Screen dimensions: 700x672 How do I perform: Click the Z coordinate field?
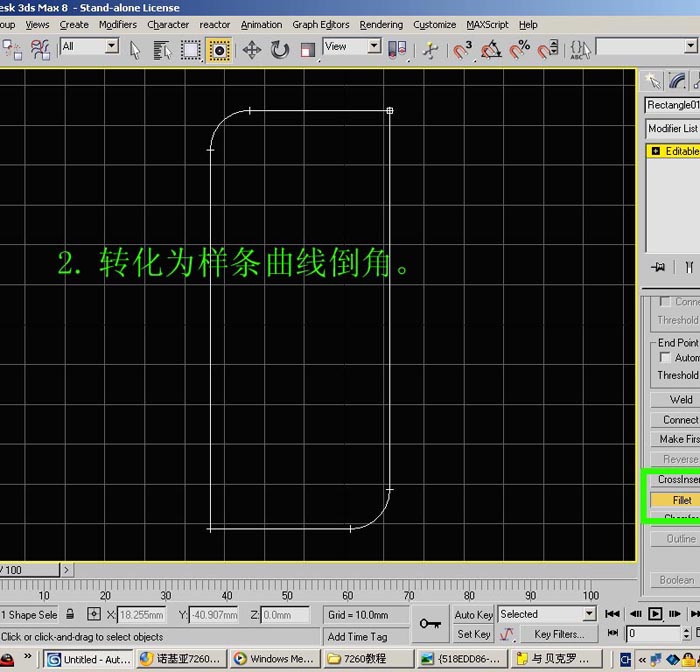tap(285, 615)
